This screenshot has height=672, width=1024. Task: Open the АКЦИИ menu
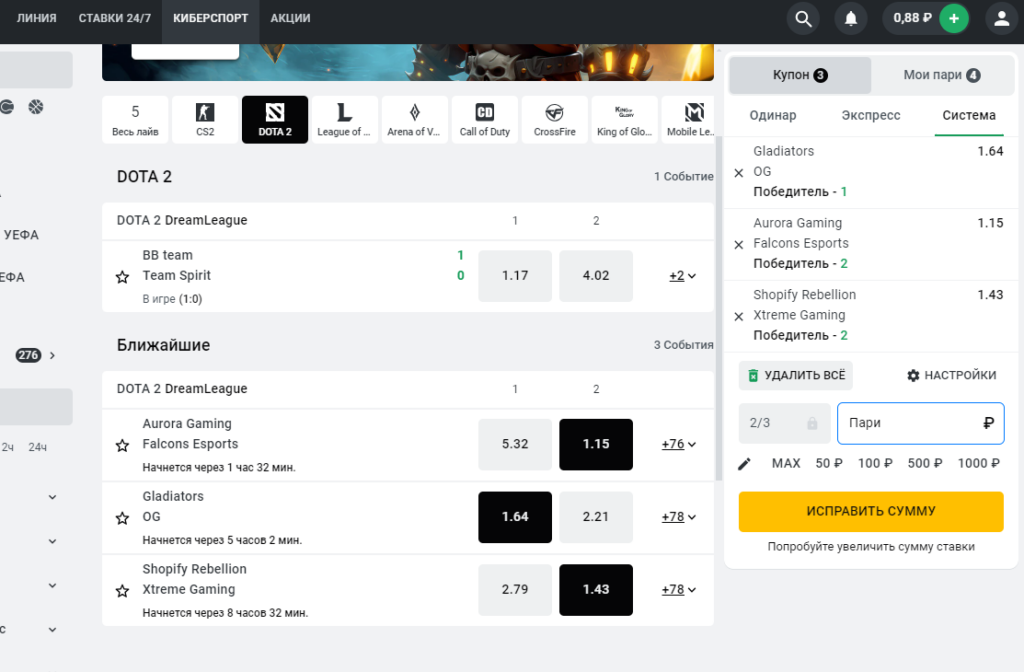coord(291,18)
